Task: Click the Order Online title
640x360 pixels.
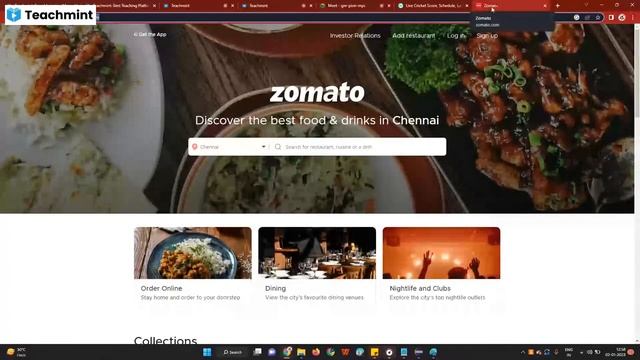Action: click(x=162, y=288)
